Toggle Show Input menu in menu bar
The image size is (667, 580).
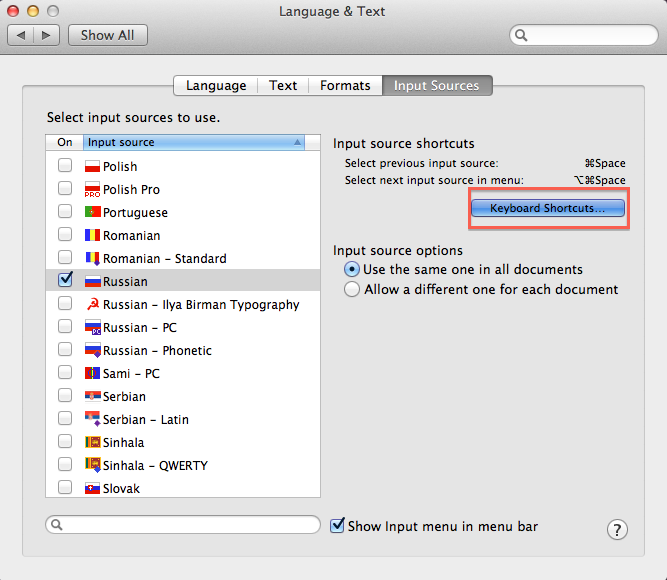click(338, 525)
